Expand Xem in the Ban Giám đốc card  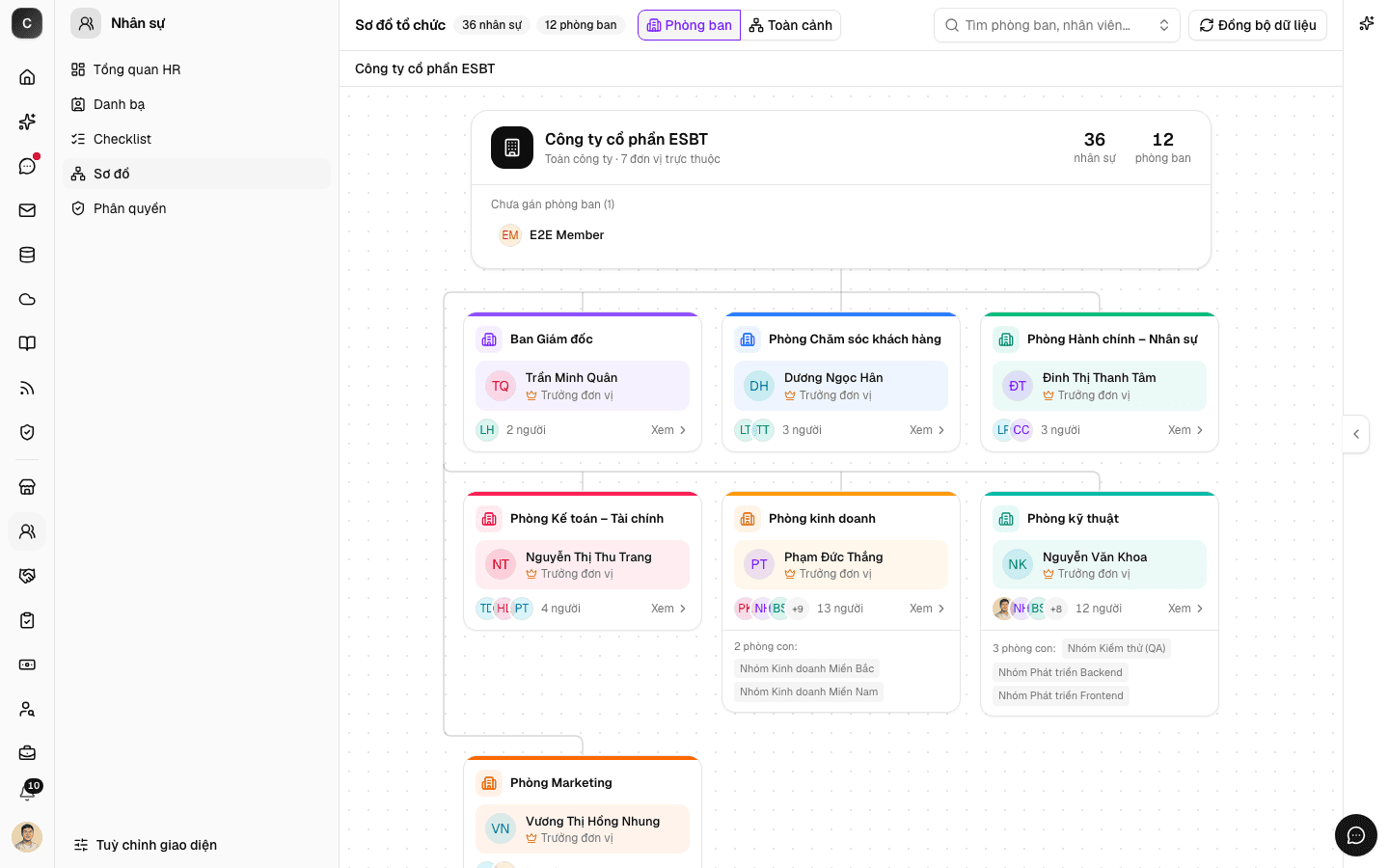click(668, 430)
